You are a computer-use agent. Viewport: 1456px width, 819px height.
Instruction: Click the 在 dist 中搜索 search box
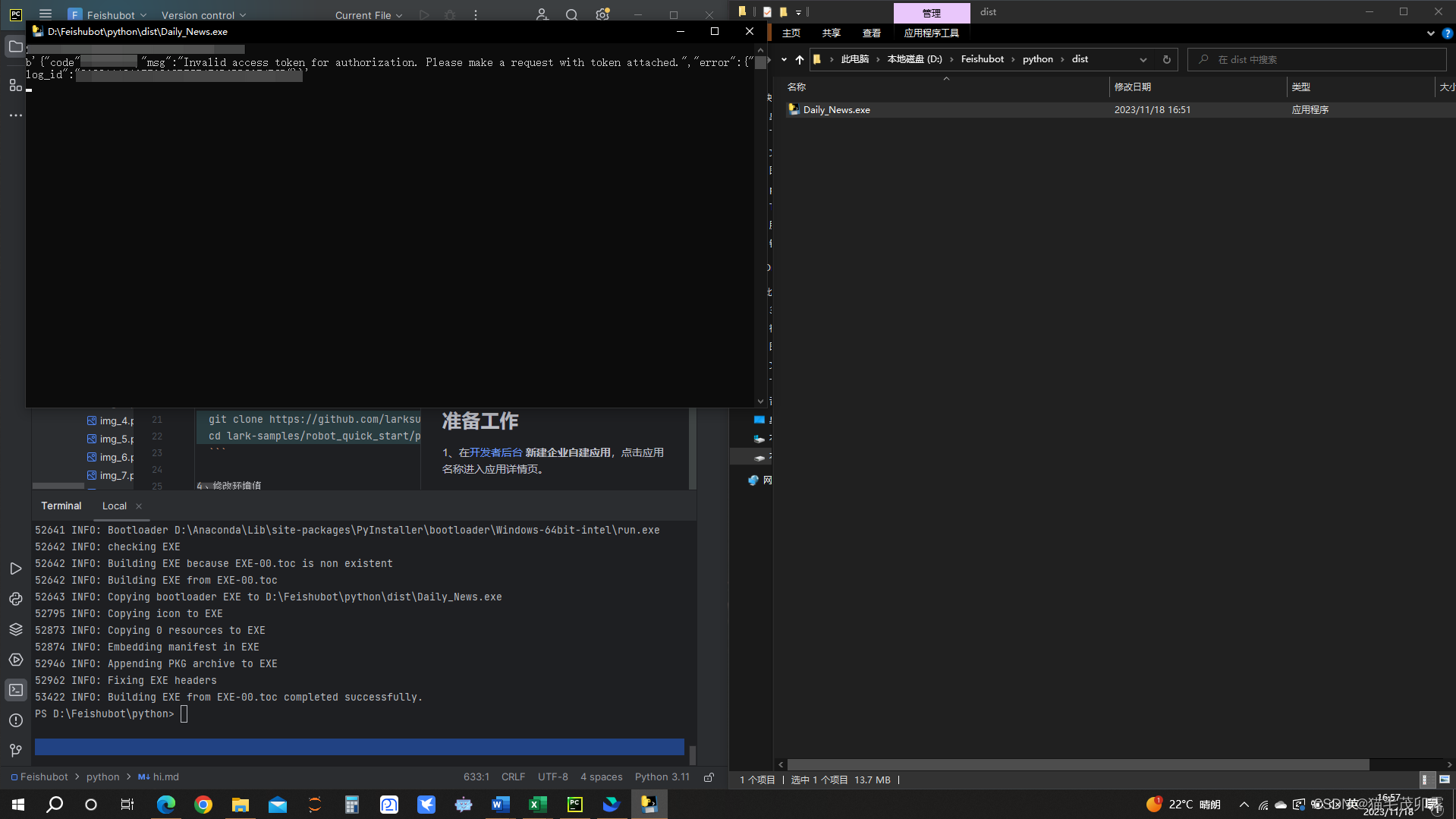(1316, 59)
